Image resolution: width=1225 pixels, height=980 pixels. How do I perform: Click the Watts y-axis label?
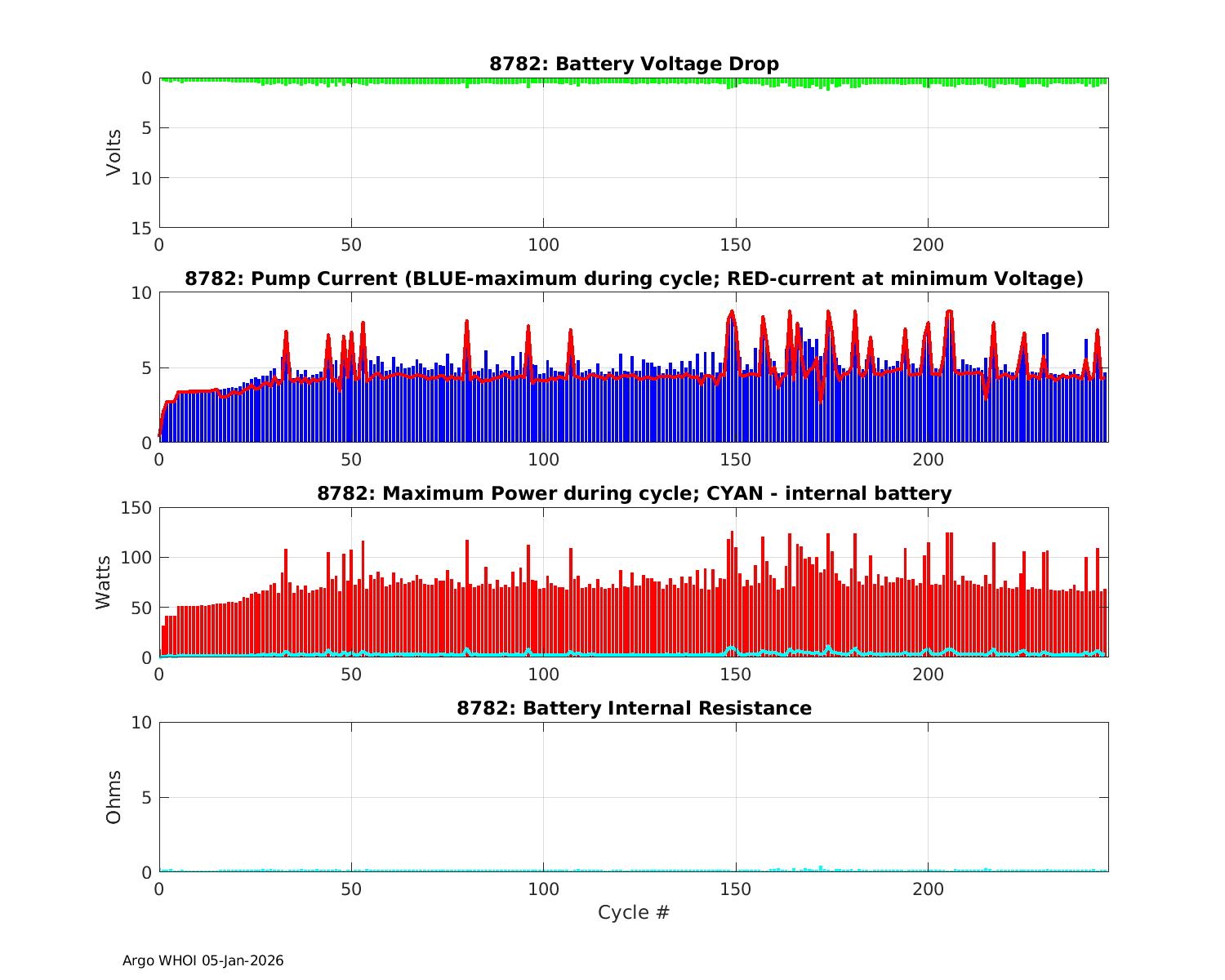103,582
